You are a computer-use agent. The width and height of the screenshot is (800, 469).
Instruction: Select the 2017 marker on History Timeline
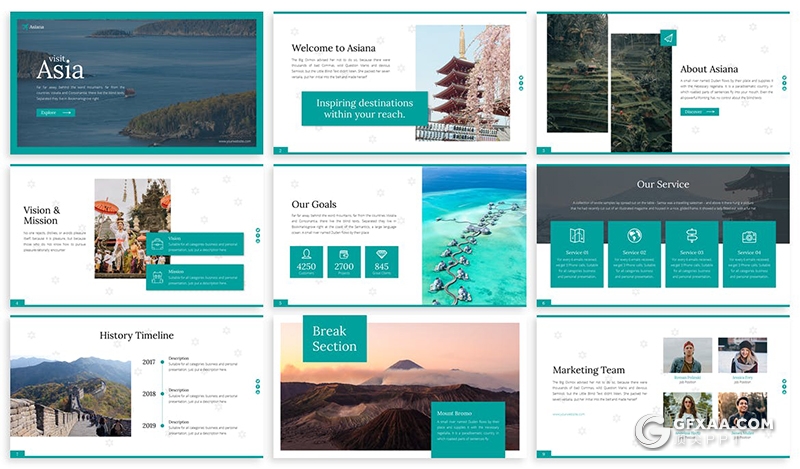(x=162, y=362)
